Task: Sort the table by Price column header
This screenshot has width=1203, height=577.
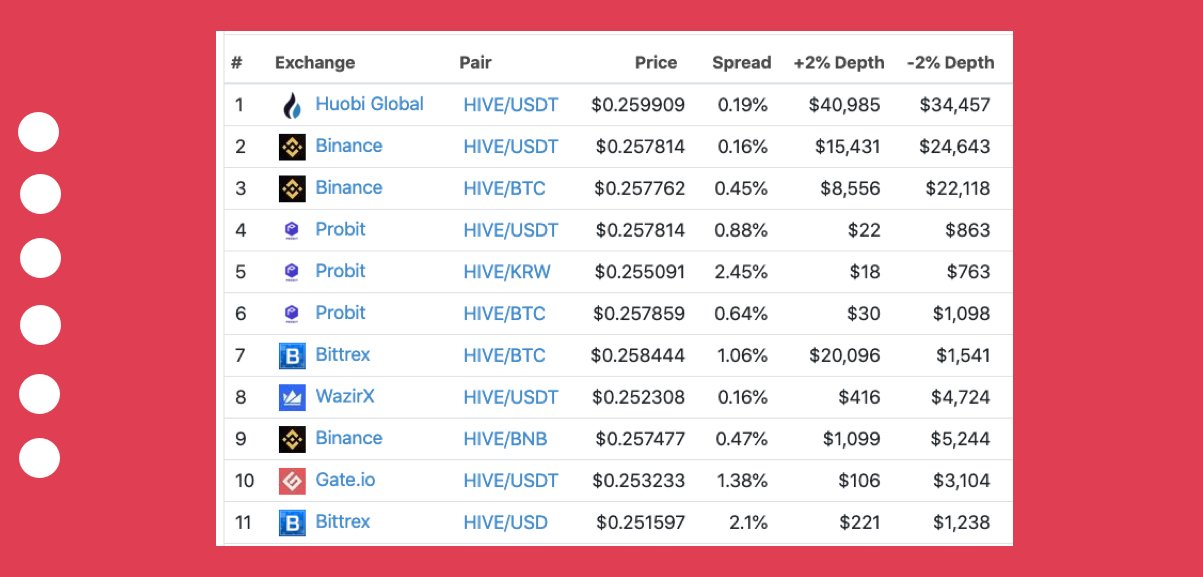Action: pos(656,63)
